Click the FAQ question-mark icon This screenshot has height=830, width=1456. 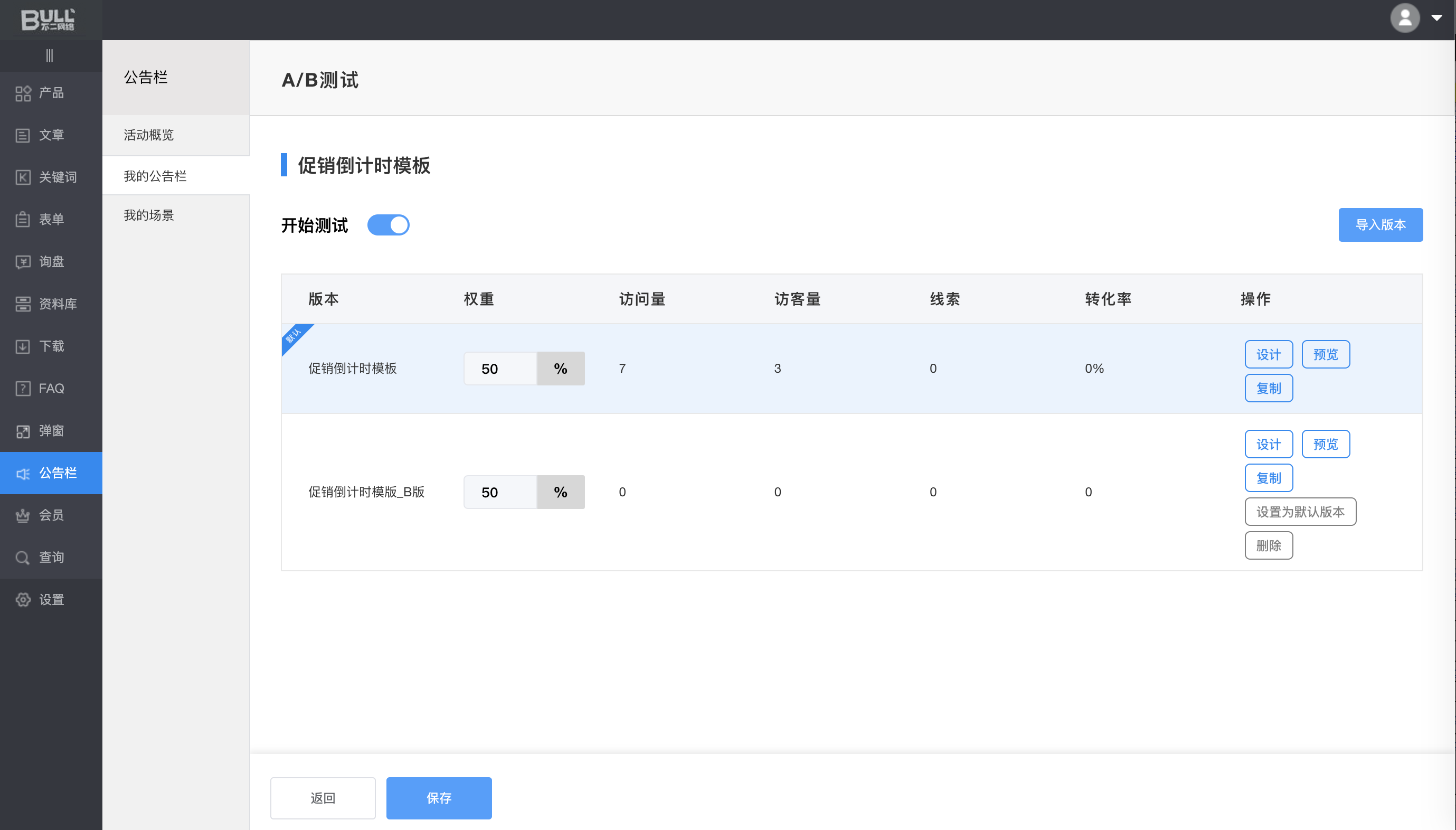click(23, 389)
